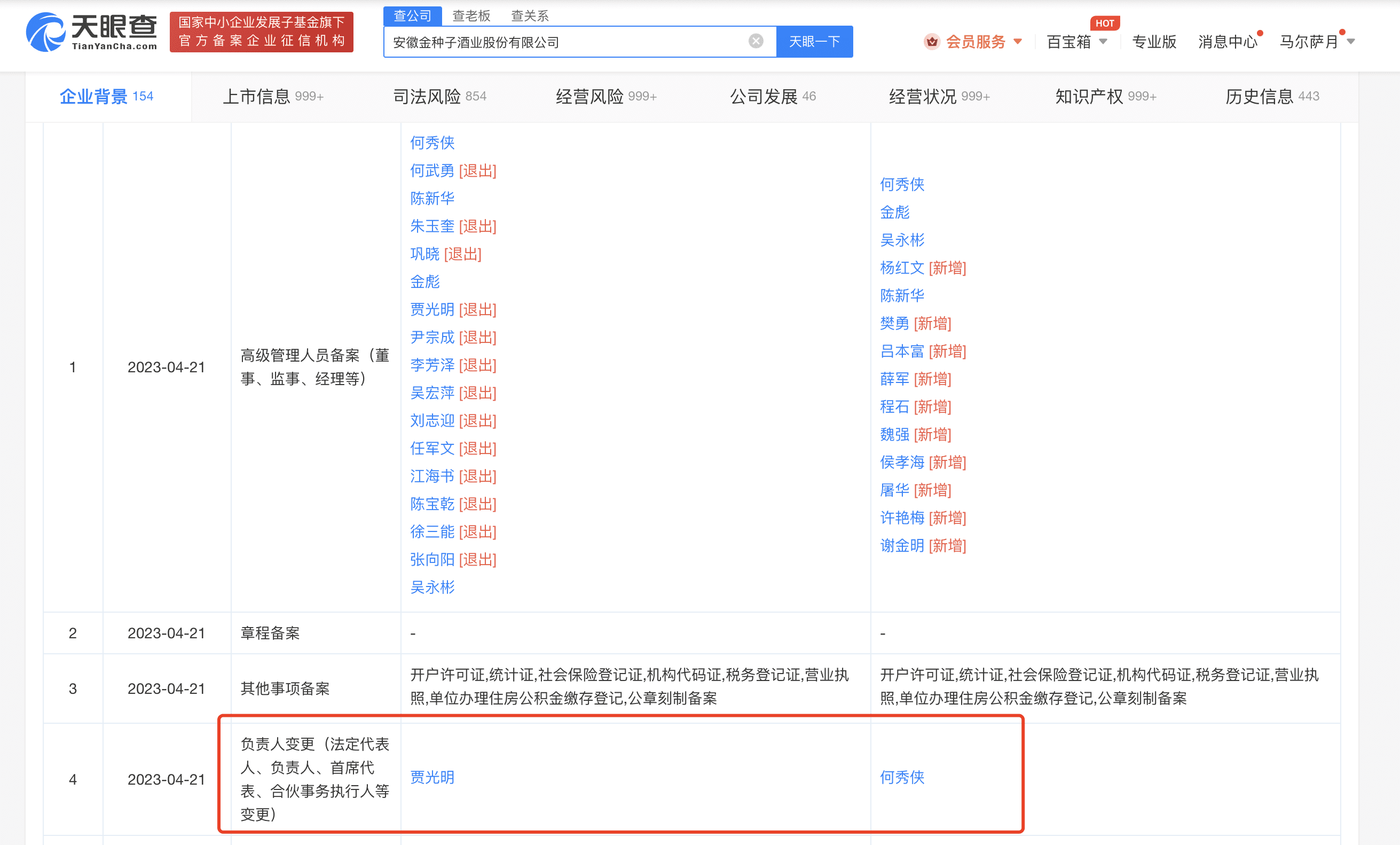Open 陈宝乾 in the before-change list
The image size is (1400, 845).
432,504
